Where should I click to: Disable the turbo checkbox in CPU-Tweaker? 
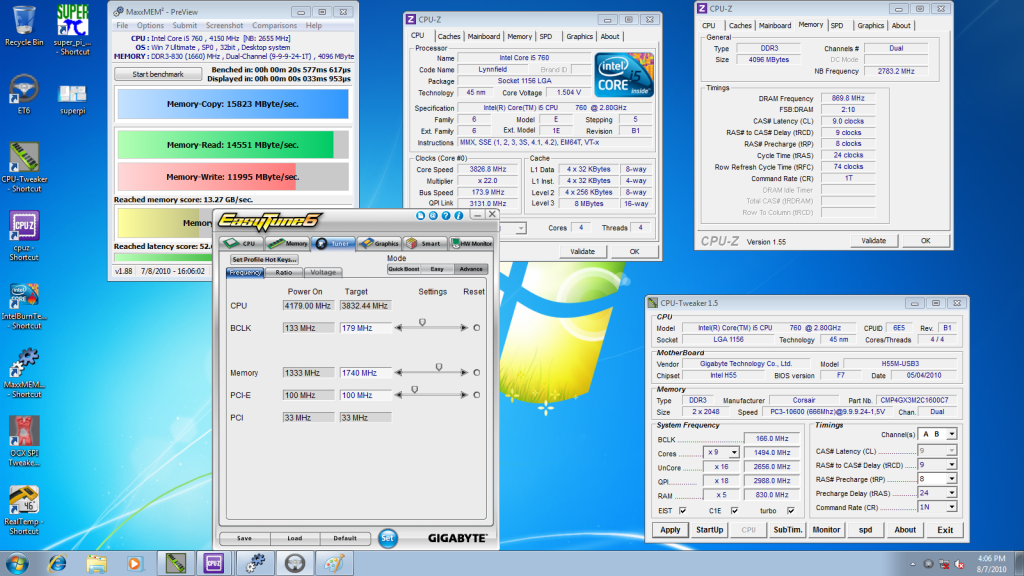click(793, 510)
